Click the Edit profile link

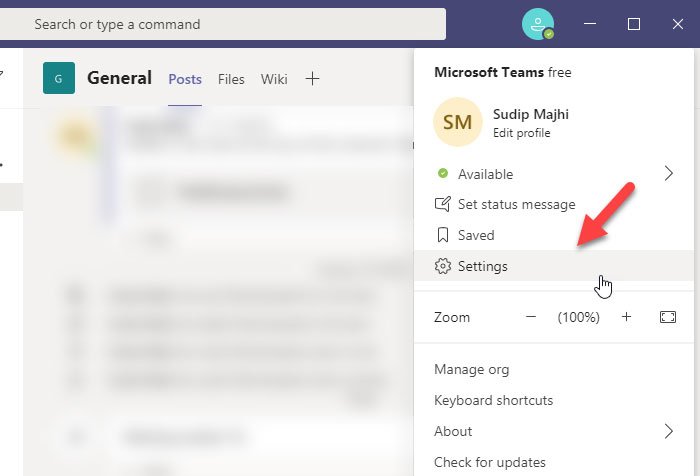[521, 133]
